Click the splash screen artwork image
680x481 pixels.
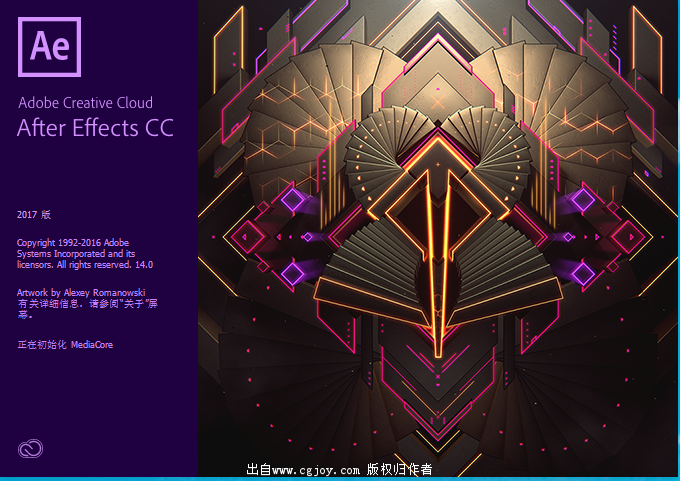[439, 239]
